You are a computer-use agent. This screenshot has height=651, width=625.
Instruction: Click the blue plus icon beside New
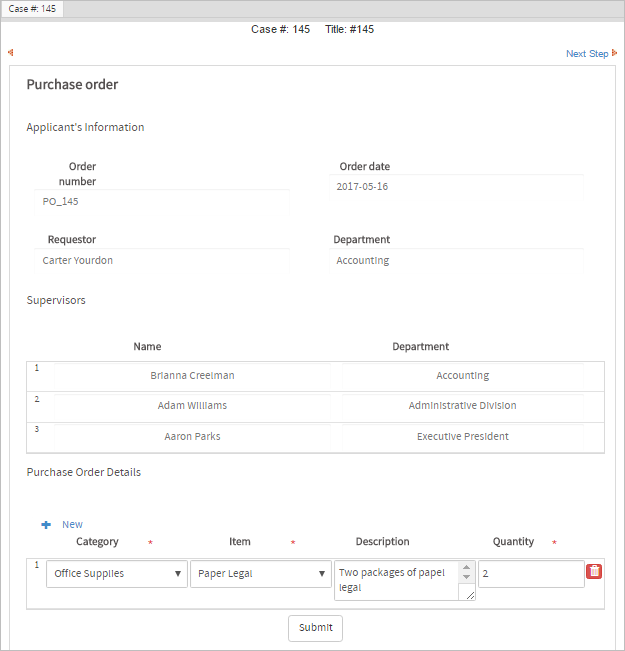tap(46, 525)
